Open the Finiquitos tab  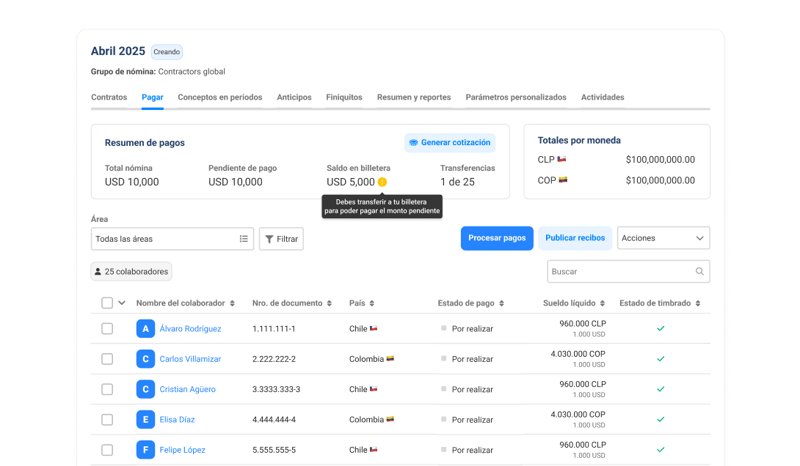click(344, 97)
